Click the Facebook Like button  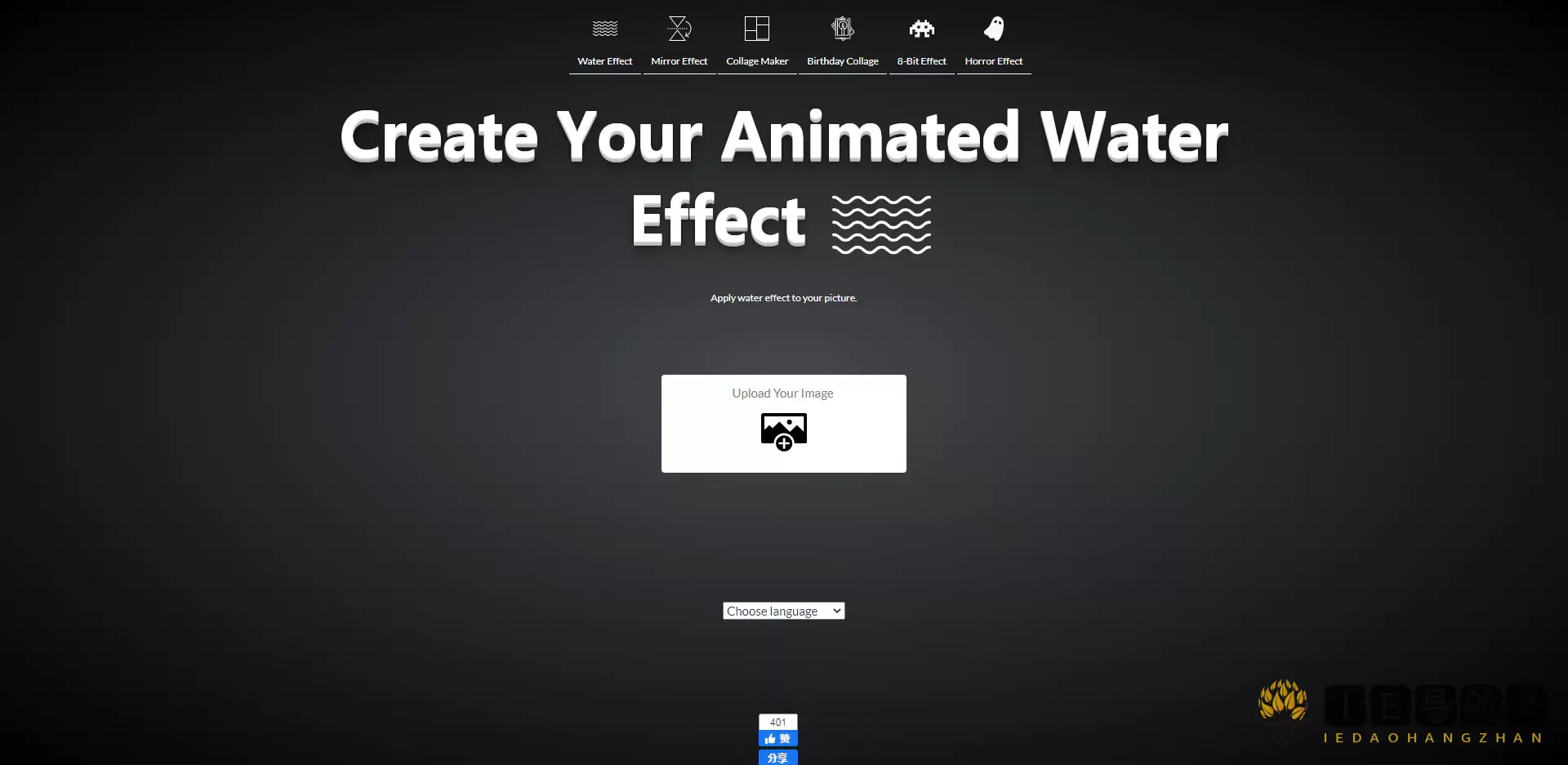(777, 739)
